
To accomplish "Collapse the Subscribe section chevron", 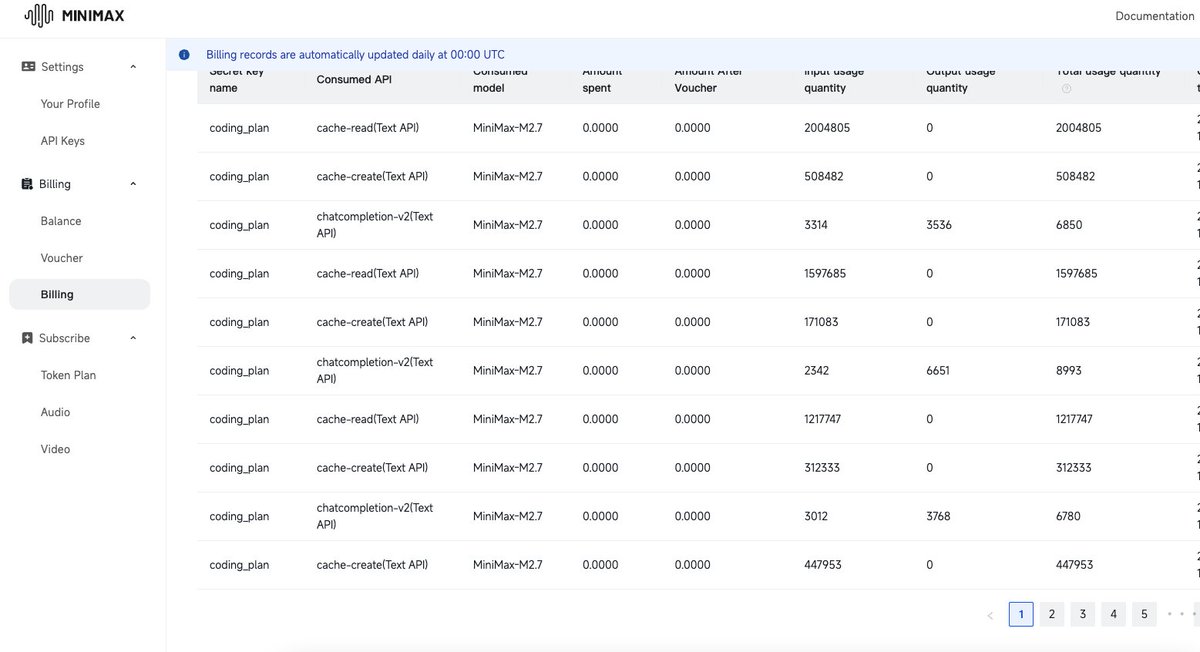I will coord(133,338).
